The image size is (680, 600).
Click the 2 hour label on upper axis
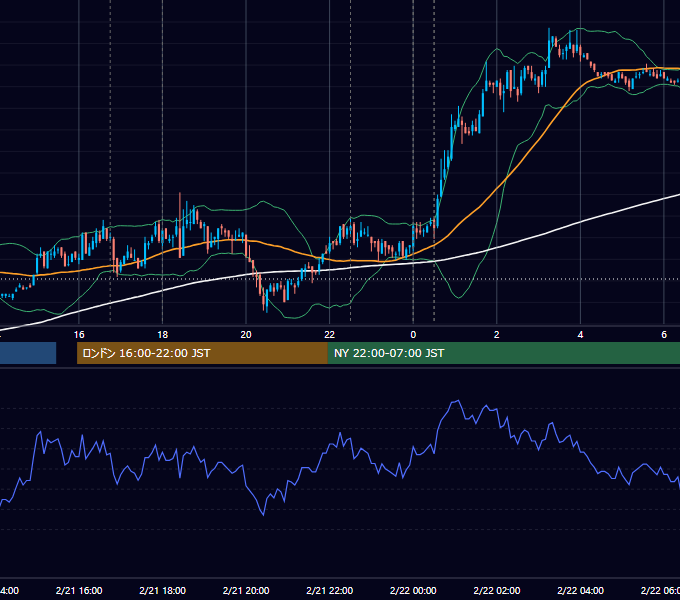[497, 335]
